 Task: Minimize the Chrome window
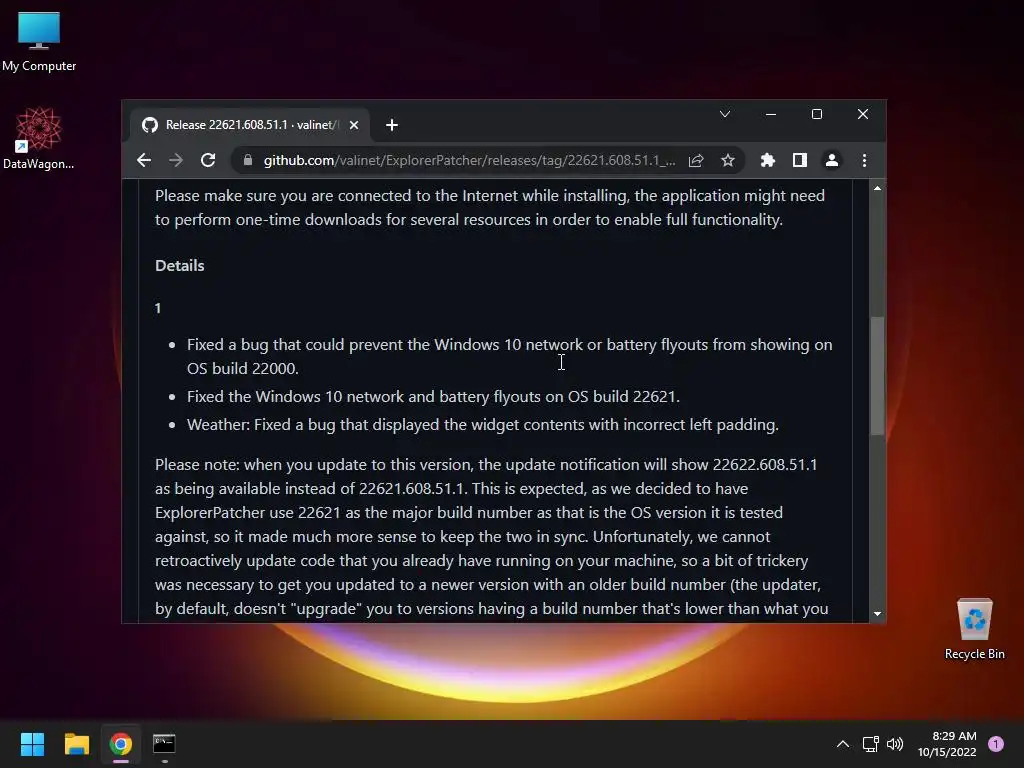tap(771, 114)
